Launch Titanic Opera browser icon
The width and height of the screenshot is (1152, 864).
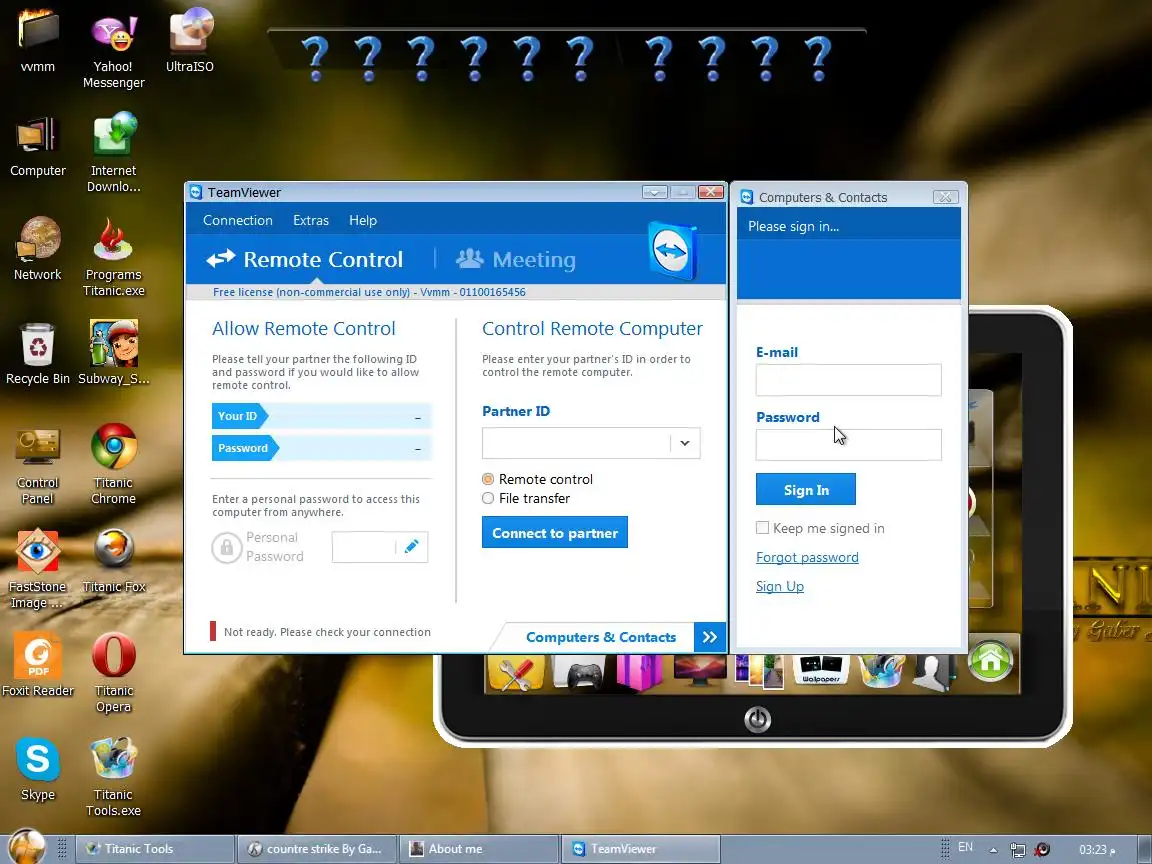(x=113, y=673)
